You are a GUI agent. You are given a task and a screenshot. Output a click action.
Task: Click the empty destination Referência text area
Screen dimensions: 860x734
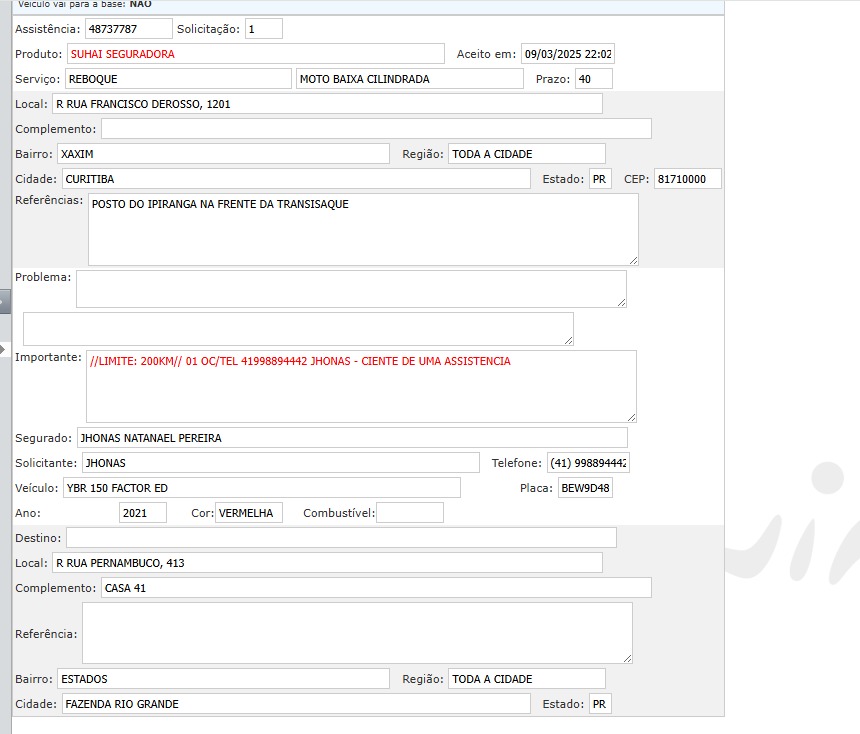(357, 633)
